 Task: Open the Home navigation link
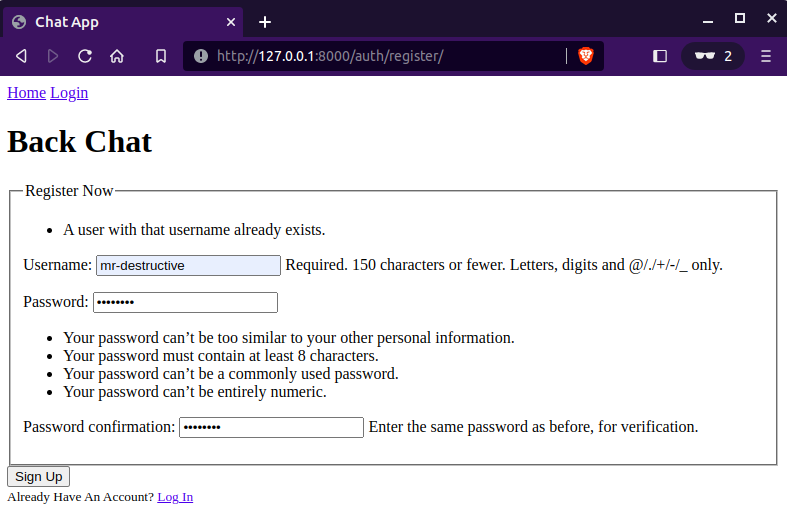pos(26,93)
